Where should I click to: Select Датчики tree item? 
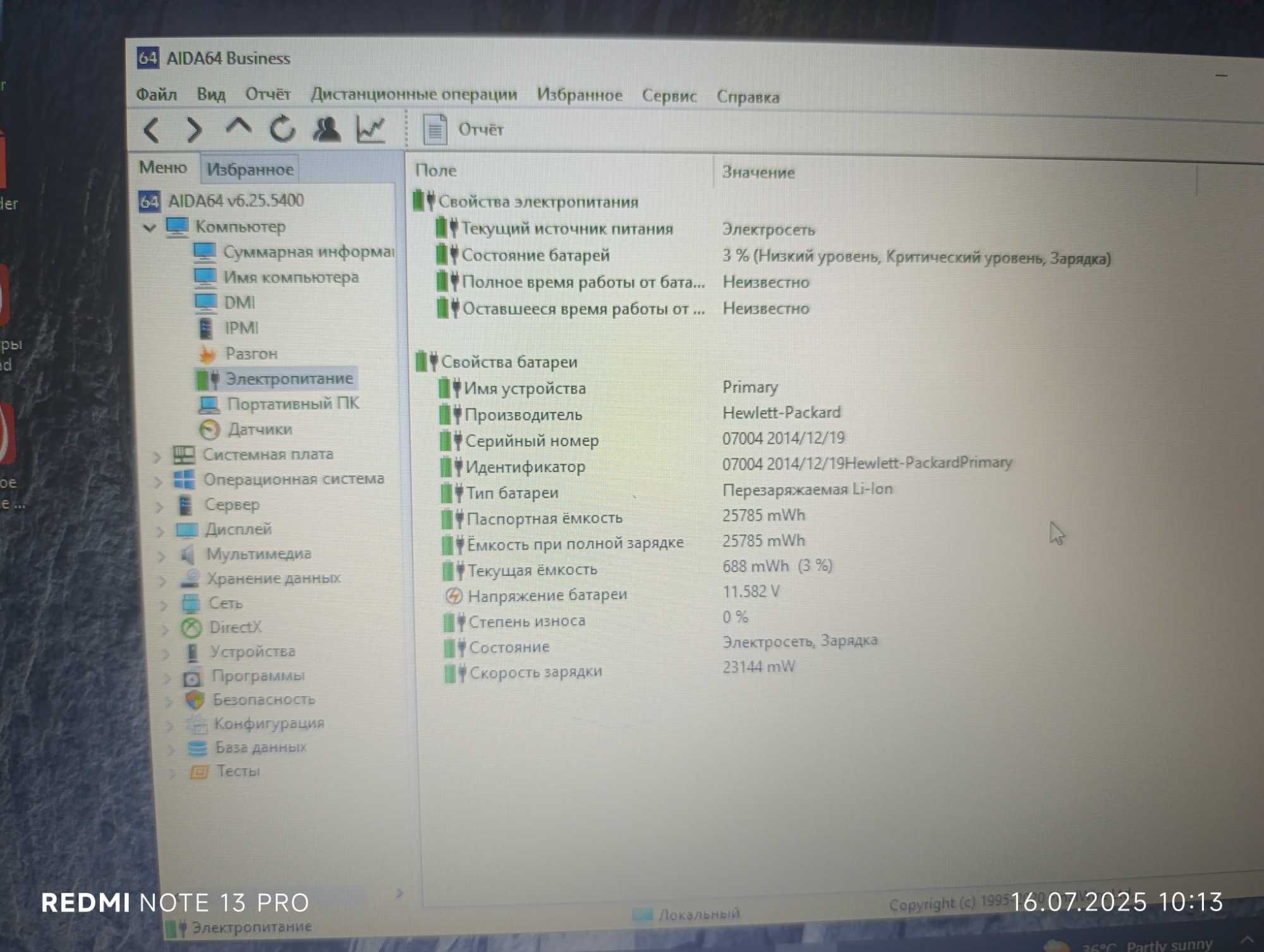coord(246,429)
